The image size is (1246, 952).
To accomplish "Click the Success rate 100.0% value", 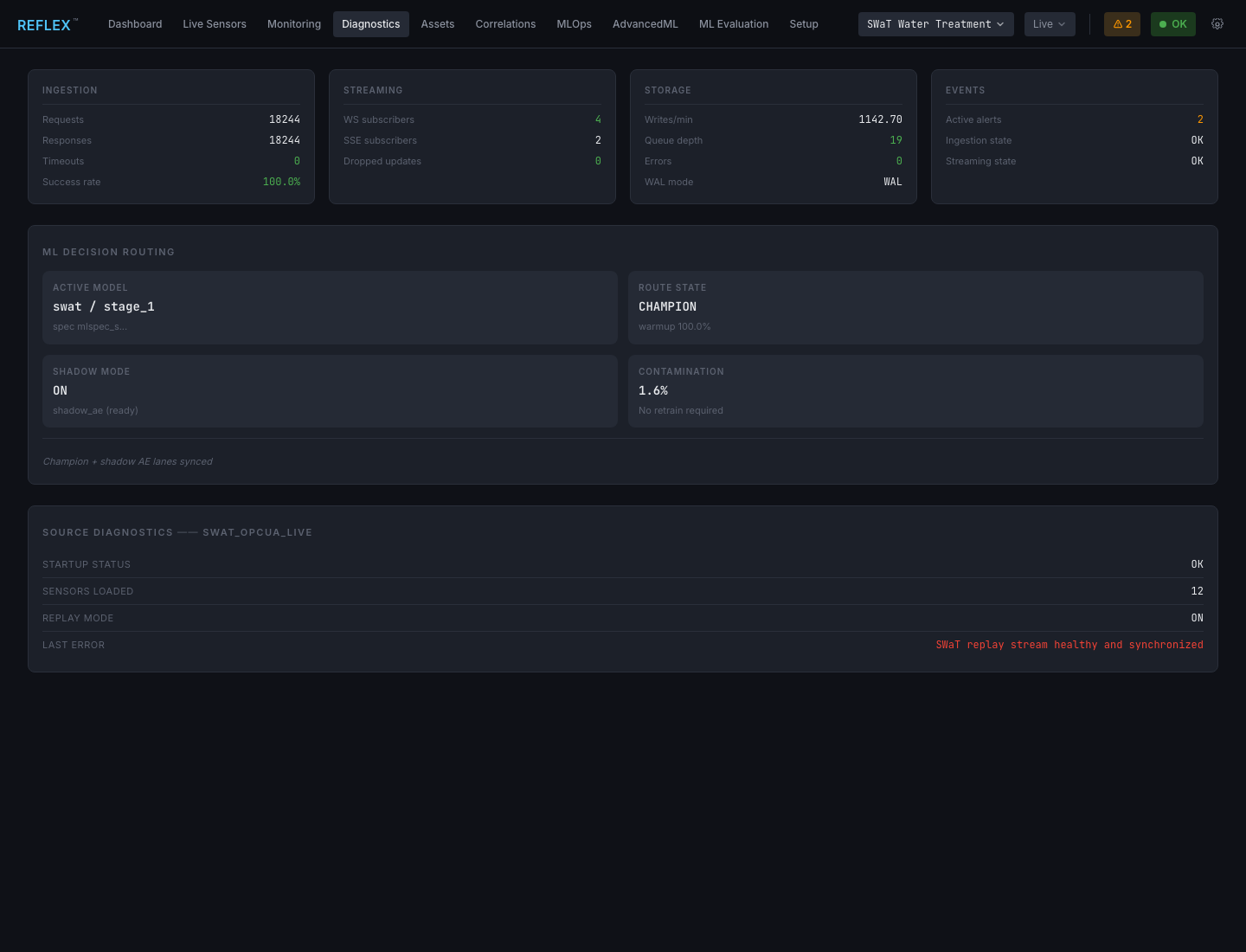I will pyautogui.click(x=281, y=182).
